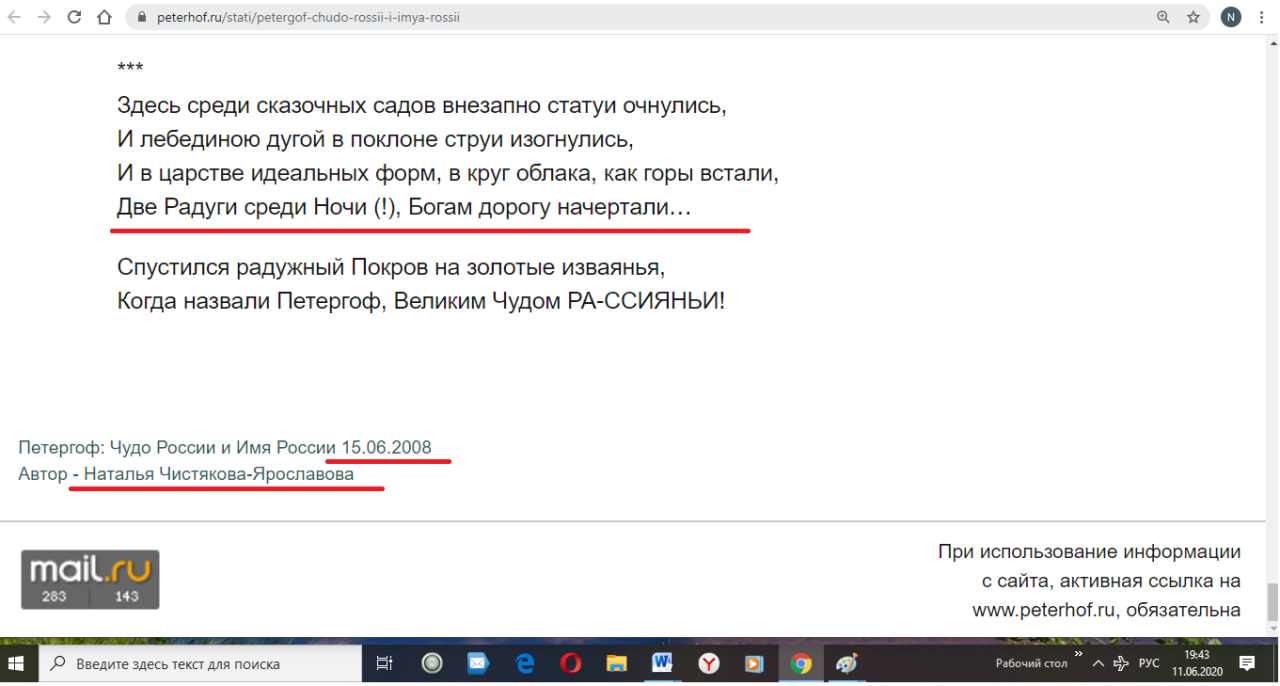Switch the РУС input language
1280x686 pixels.
1149,663
